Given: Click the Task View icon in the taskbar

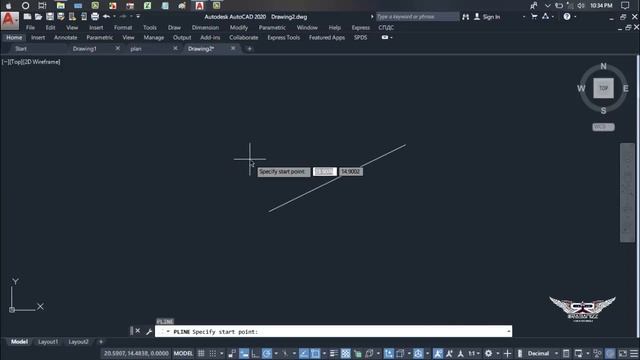Looking at the screenshot, I should (x=42, y=5).
